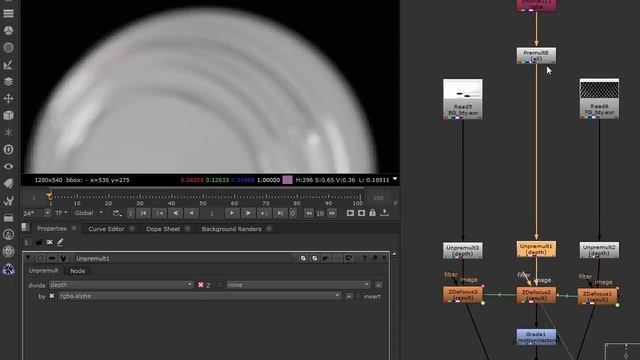This screenshot has width=640, height=360.
Task: Select the ZDefocus3 node
Action: (x=463, y=294)
